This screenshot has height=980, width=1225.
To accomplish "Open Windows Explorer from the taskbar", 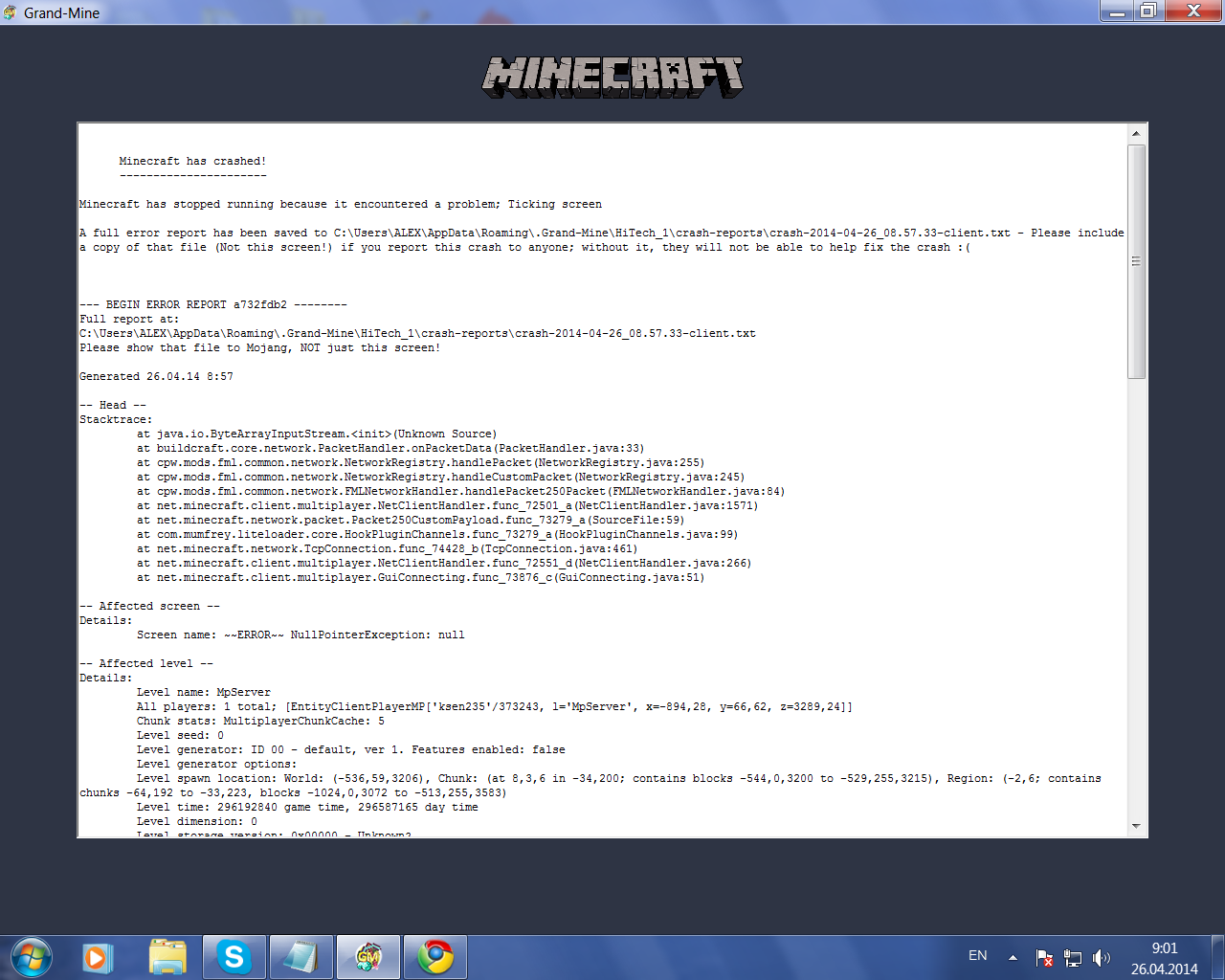I will click(x=167, y=957).
